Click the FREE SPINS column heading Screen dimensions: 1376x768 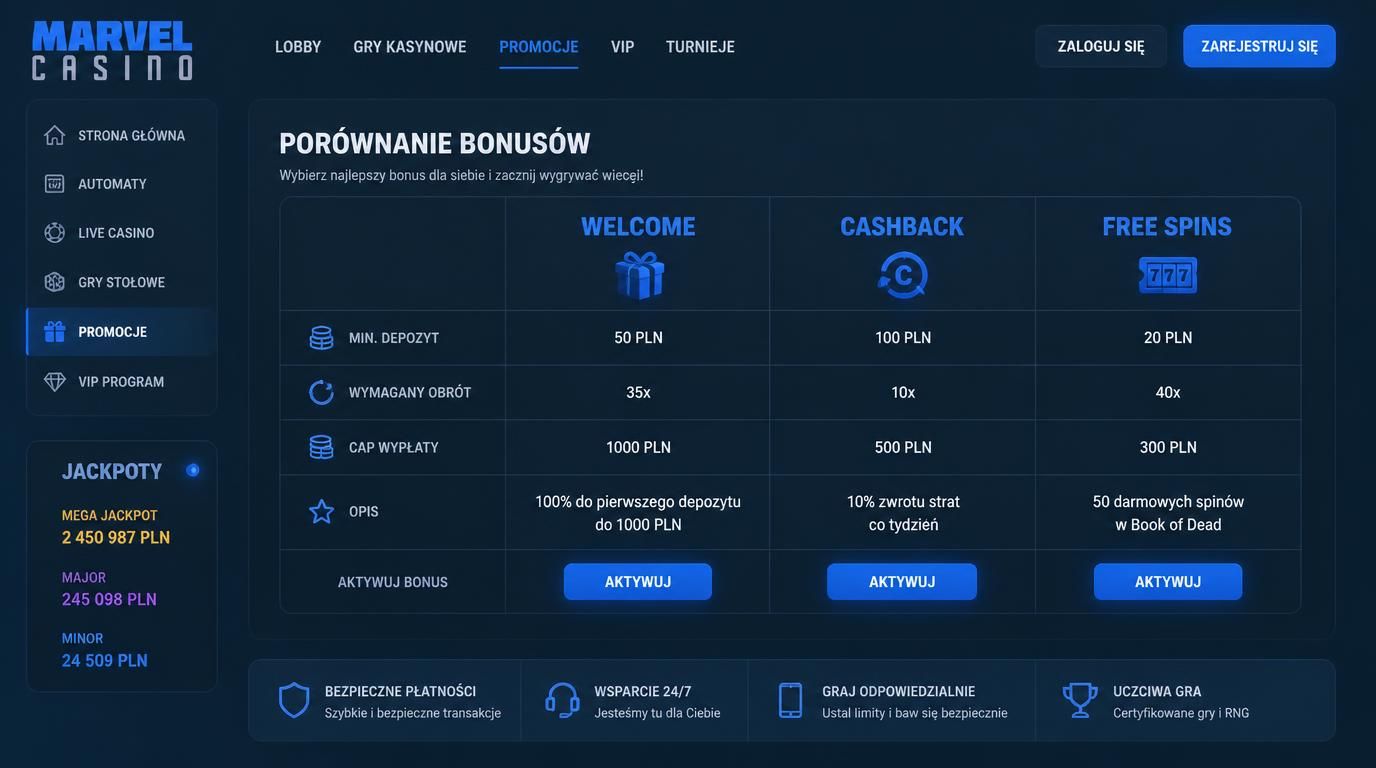coord(1167,227)
